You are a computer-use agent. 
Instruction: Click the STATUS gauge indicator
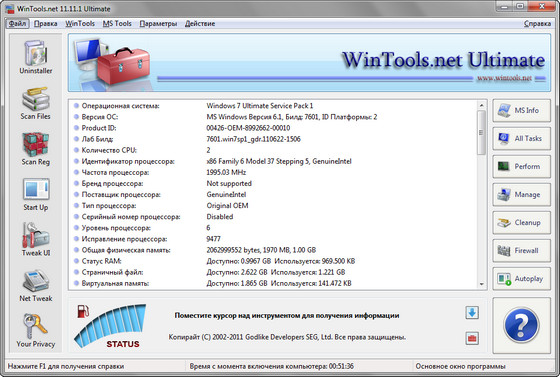111,326
